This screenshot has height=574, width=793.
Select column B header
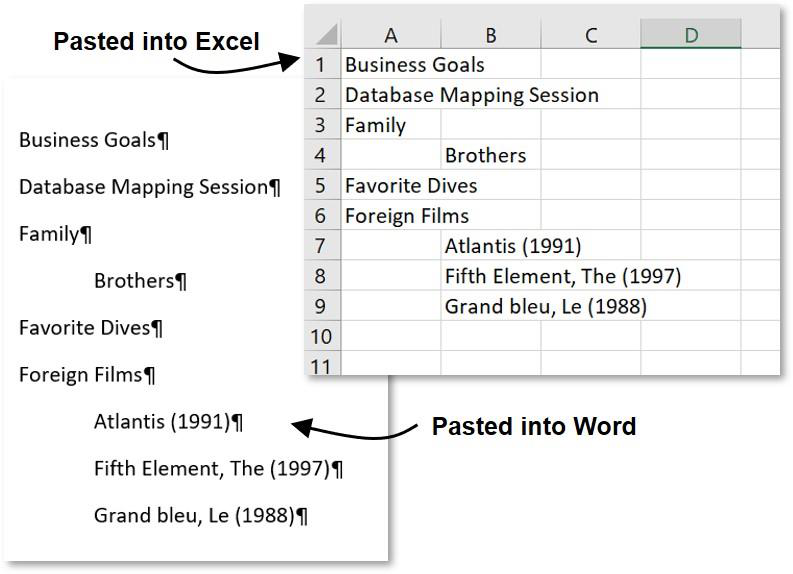click(491, 35)
